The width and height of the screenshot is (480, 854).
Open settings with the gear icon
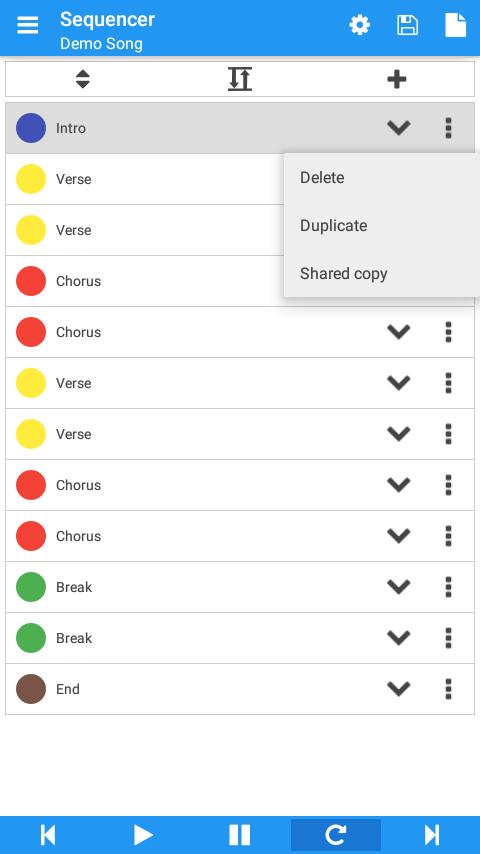(360, 25)
